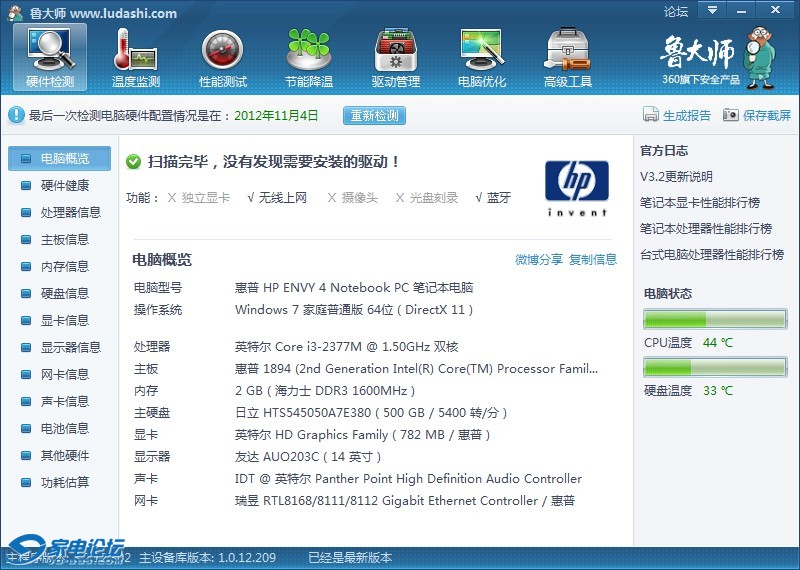Image resolution: width=800 pixels, height=570 pixels.
Task: Click the HP invent logo image
Action: (x=576, y=188)
